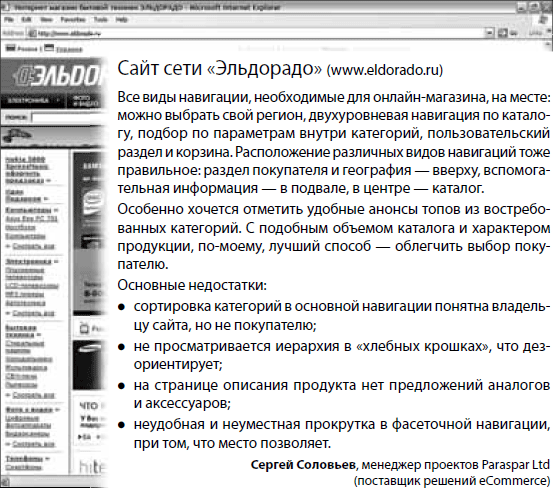The width and height of the screenshot is (553, 488).
Task: Click the site search input field
Action: click(x=69, y=117)
